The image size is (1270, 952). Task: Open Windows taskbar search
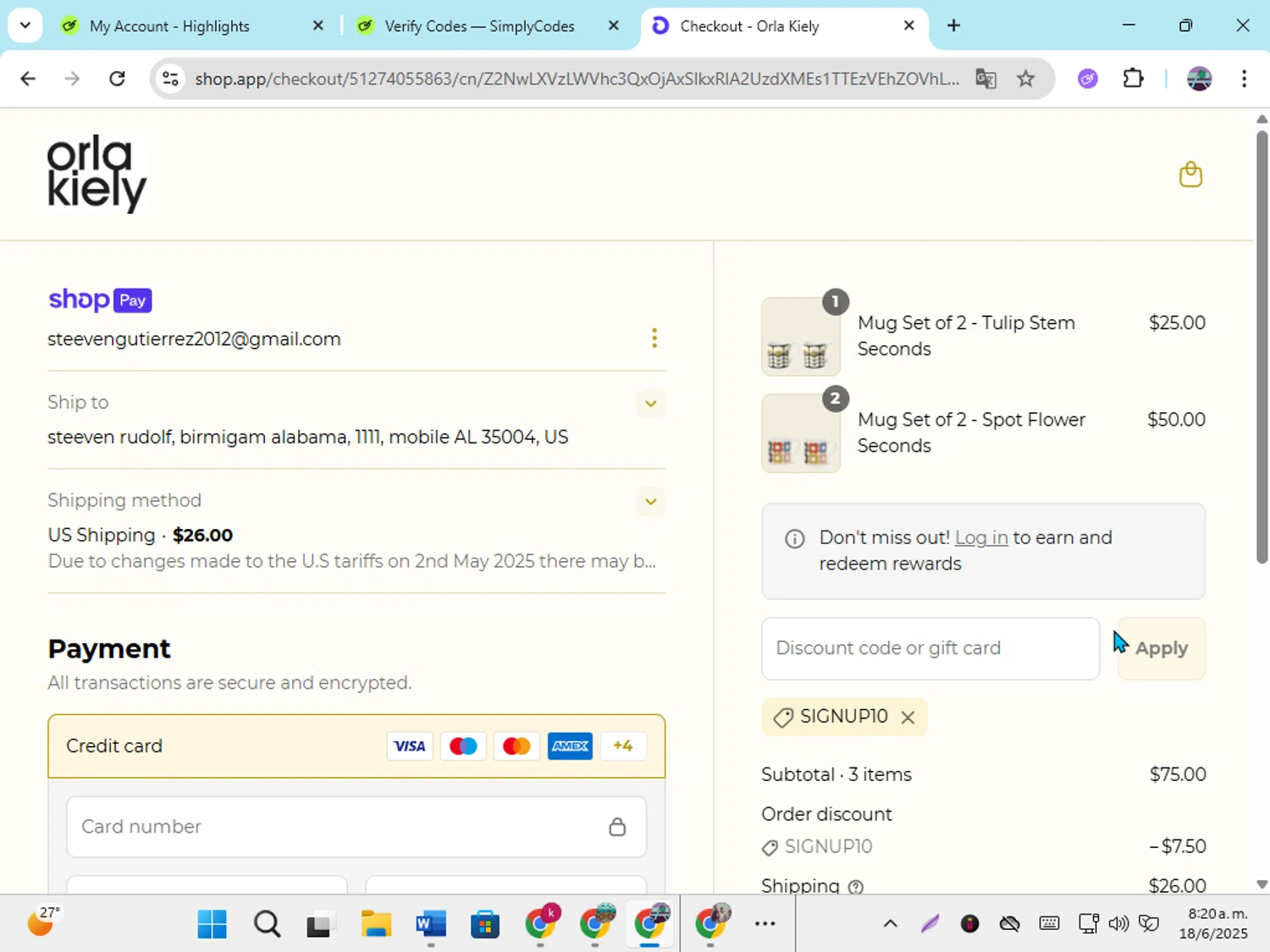point(267,924)
